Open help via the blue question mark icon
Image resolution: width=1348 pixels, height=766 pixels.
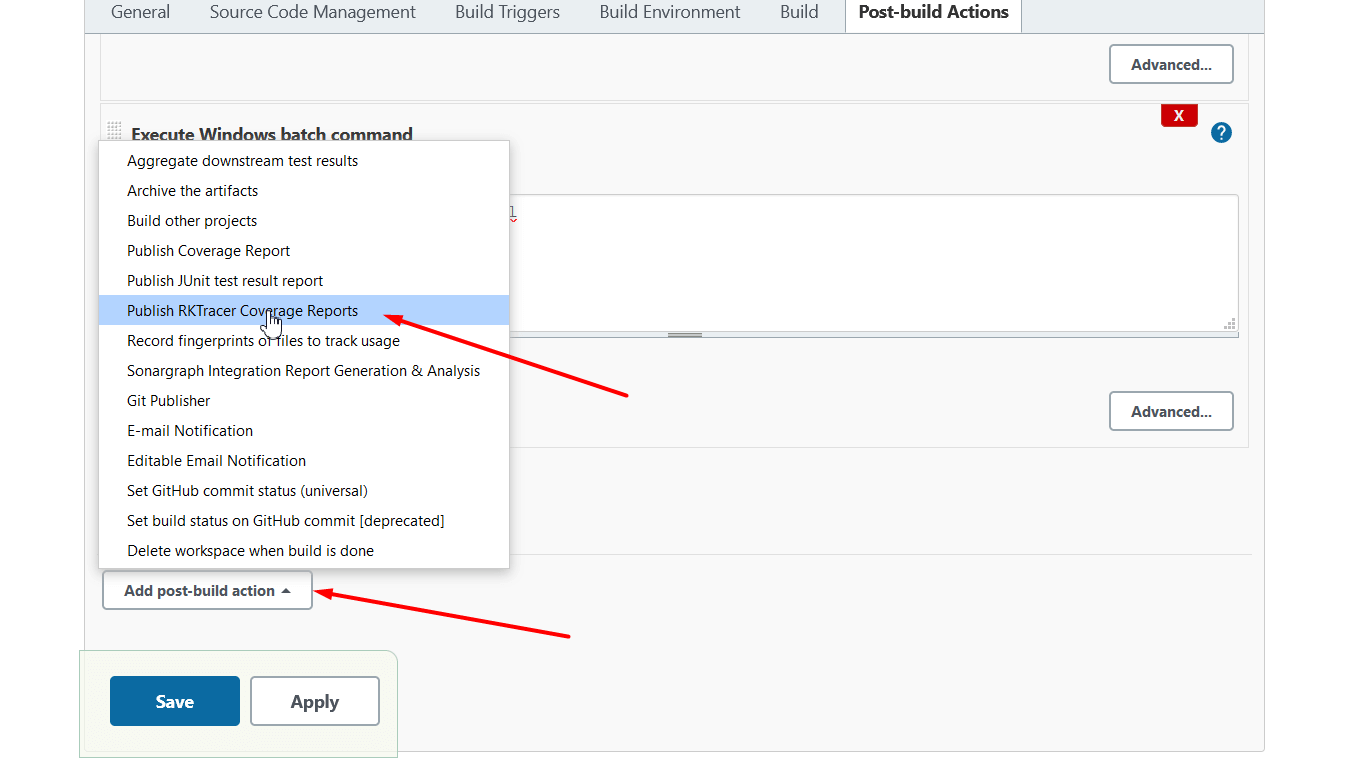1220,132
